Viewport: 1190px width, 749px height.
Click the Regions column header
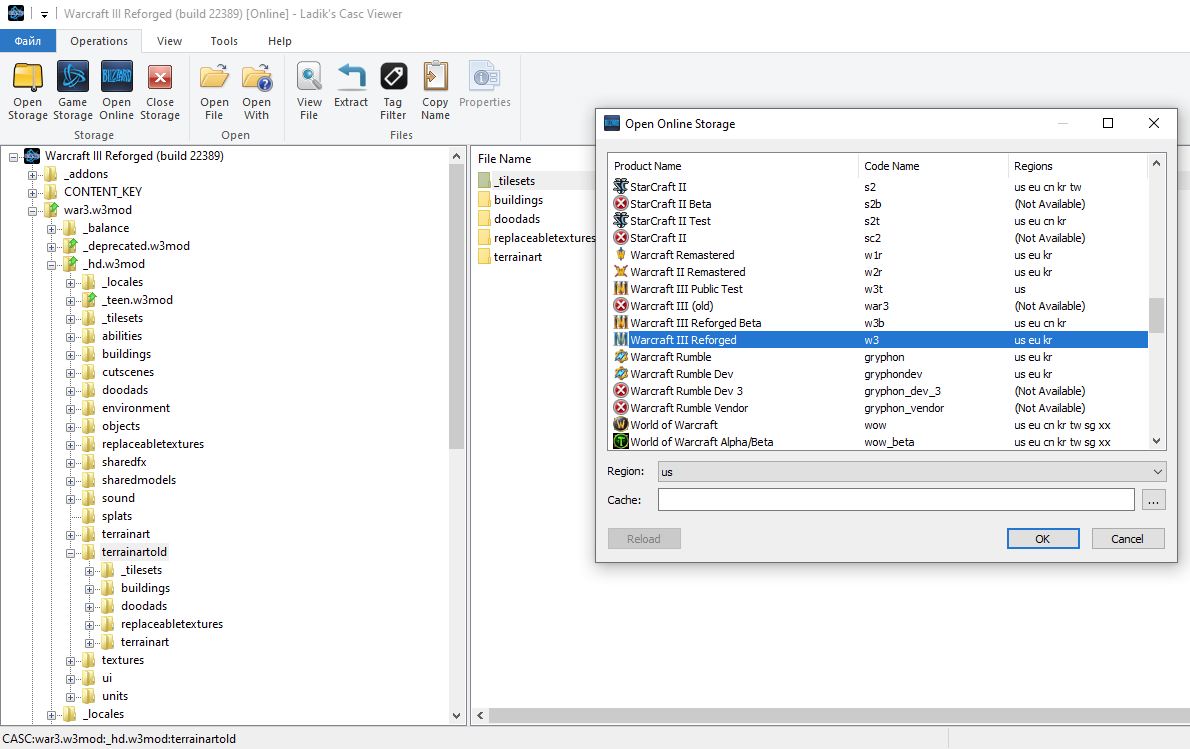pos(1078,166)
